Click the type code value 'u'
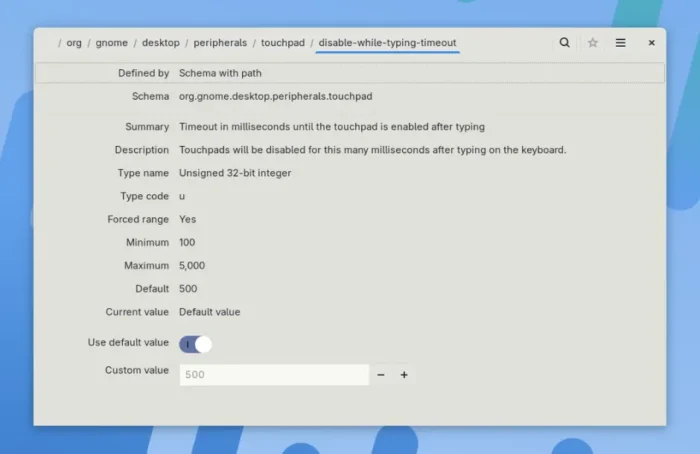Viewport: 700px width, 454px height. tap(182, 196)
